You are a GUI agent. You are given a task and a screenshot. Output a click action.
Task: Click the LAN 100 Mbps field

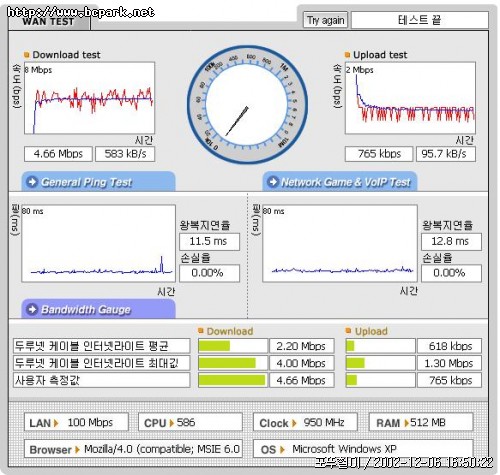(x=76, y=422)
